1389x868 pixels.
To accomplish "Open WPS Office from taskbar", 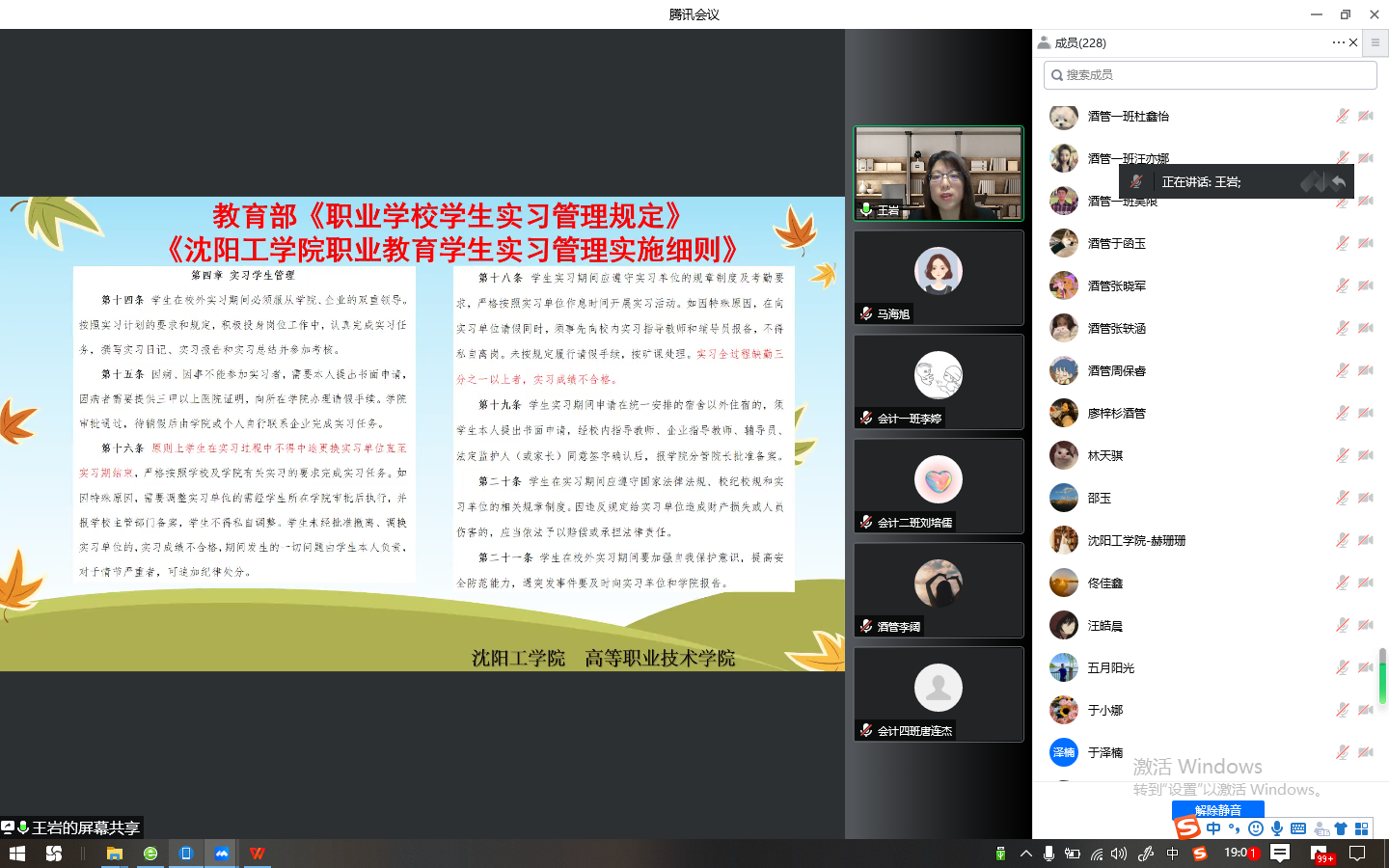I will pyautogui.click(x=258, y=854).
